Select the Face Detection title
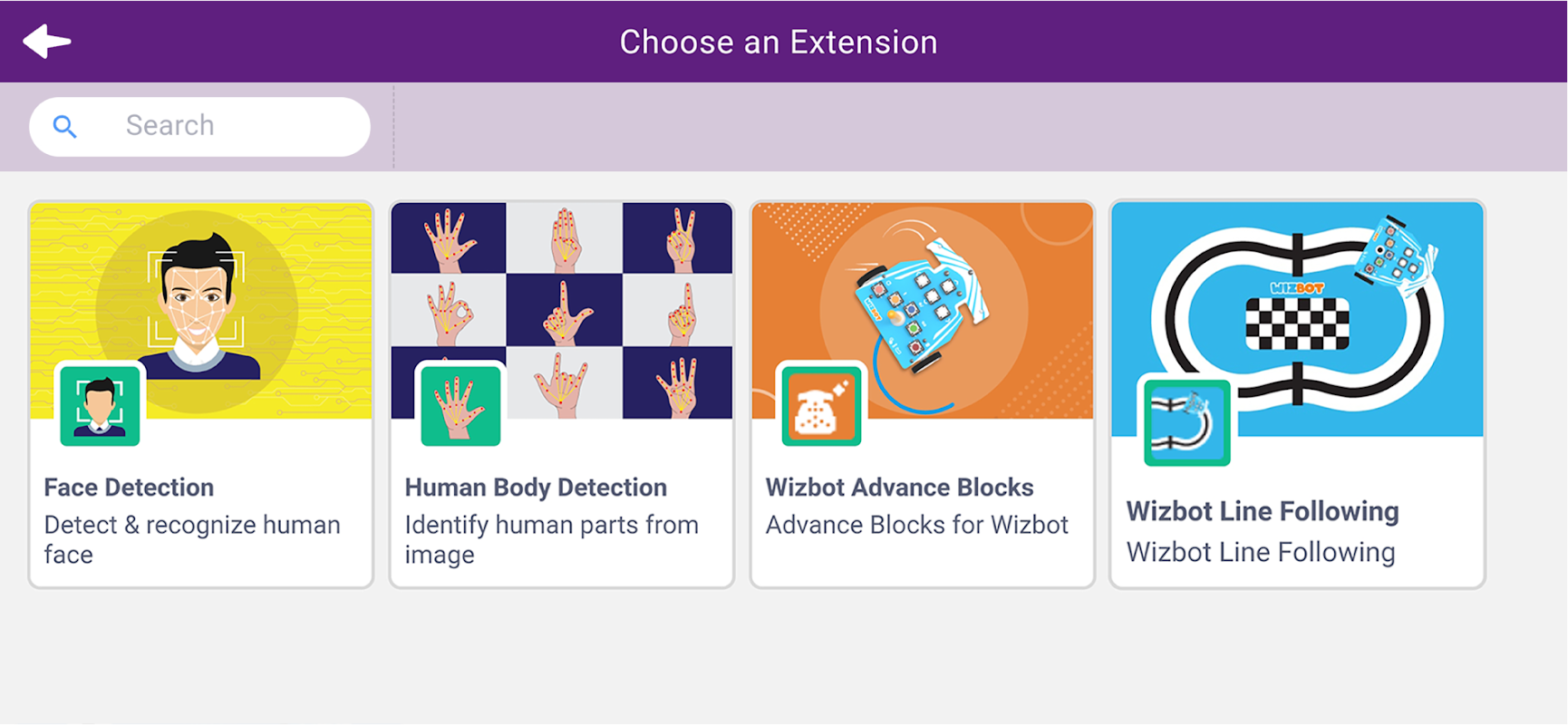 point(129,488)
